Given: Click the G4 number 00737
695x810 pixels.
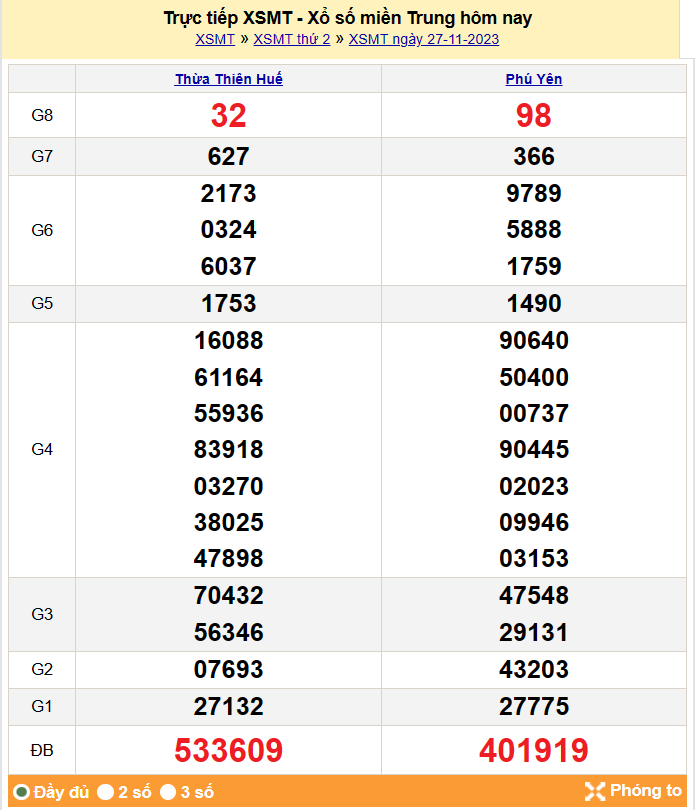Looking at the screenshot, I should pyautogui.click(x=534, y=414).
